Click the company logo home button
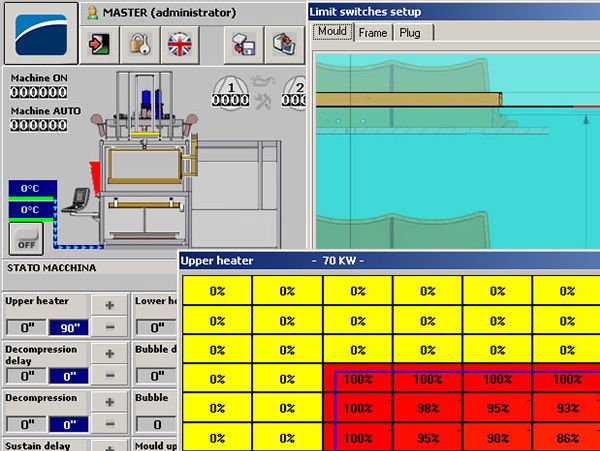This screenshot has height=451, width=600. [38, 33]
